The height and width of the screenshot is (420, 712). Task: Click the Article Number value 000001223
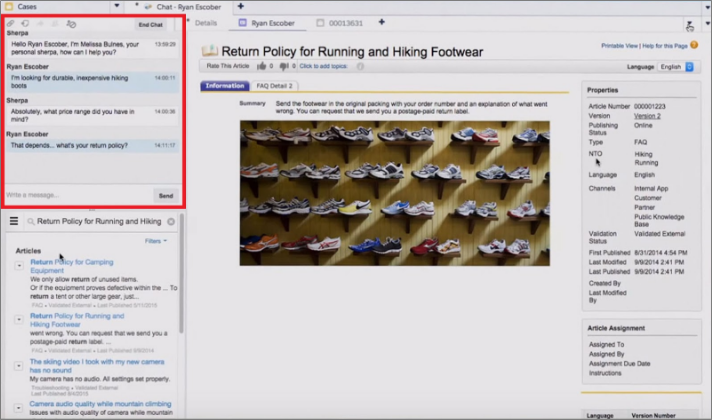649,107
